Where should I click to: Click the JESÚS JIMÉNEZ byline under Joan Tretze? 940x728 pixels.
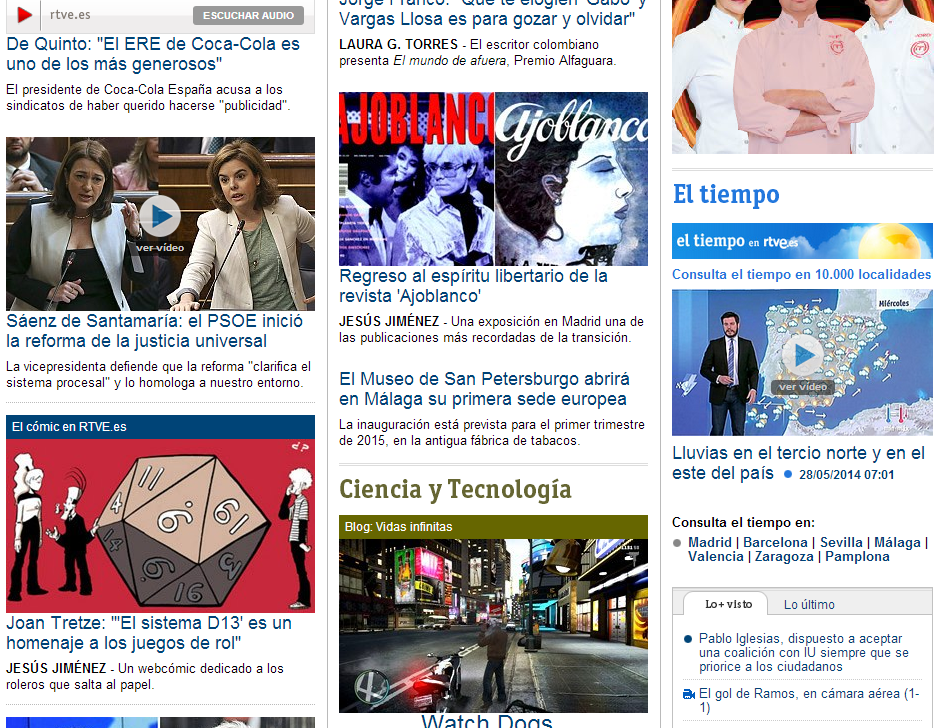tap(56, 668)
